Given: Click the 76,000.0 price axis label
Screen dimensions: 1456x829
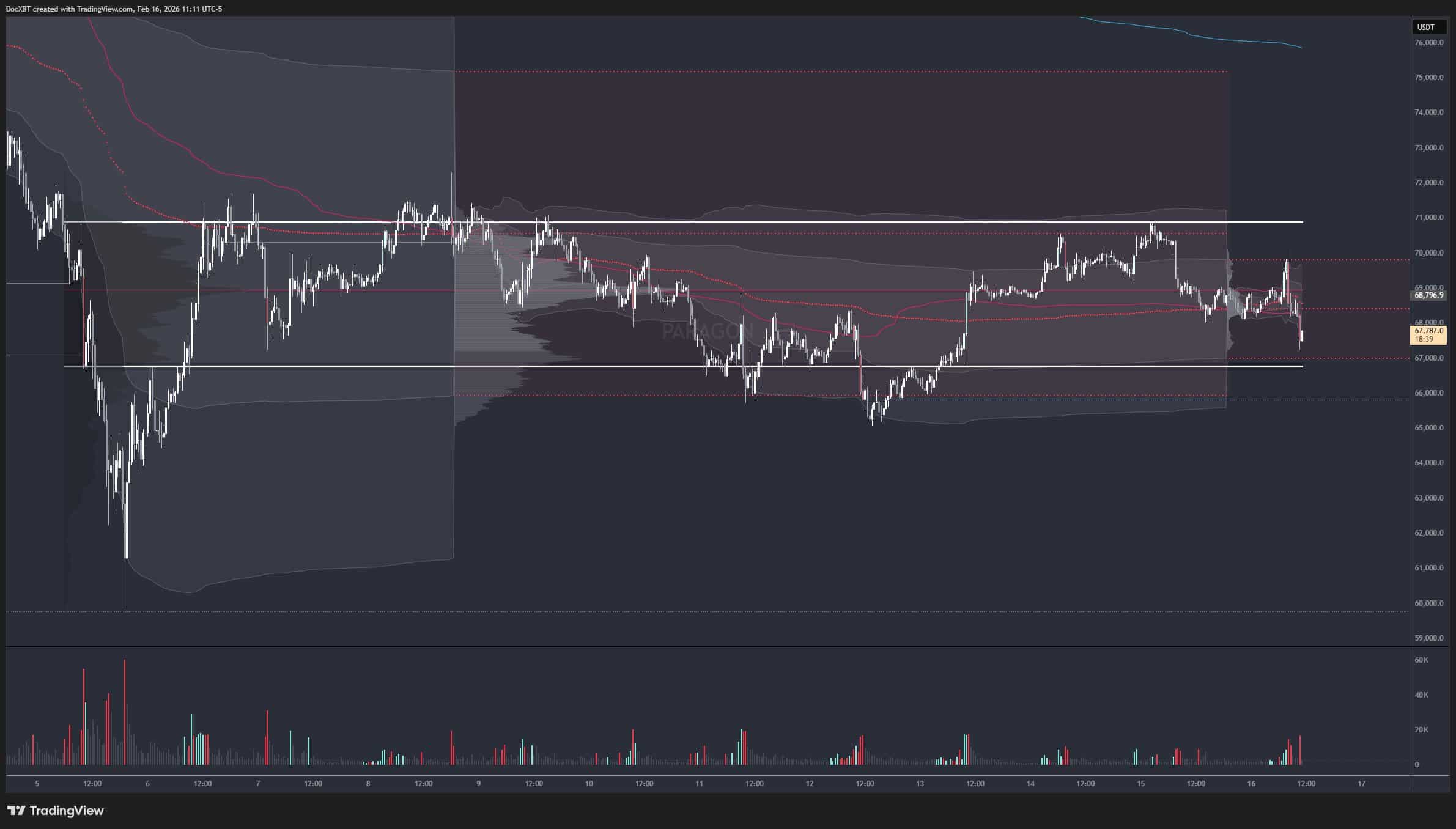Looking at the screenshot, I should (1429, 43).
